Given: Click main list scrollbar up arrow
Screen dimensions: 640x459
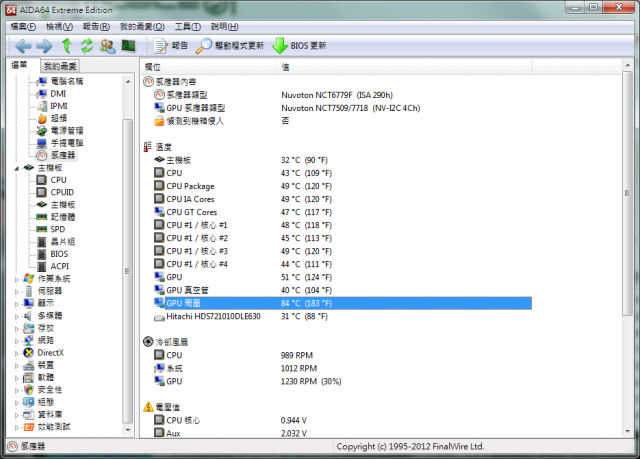Looking at the screenshot, I should click(x=627, y=65).
